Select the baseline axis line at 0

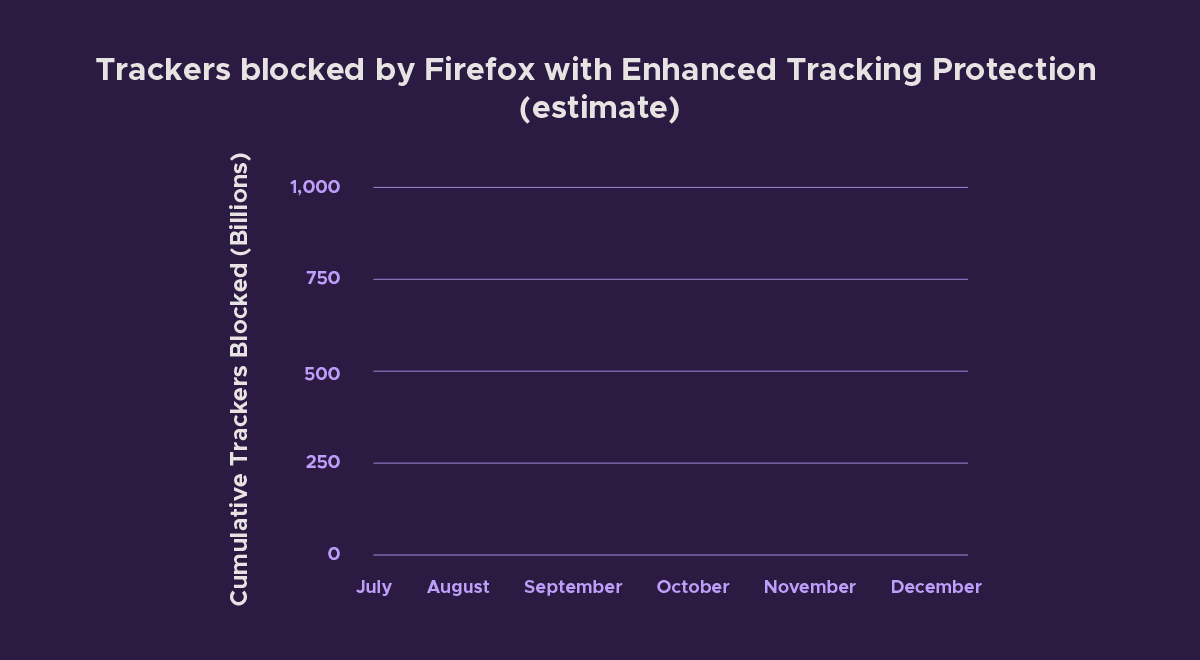tap(670, 555)
